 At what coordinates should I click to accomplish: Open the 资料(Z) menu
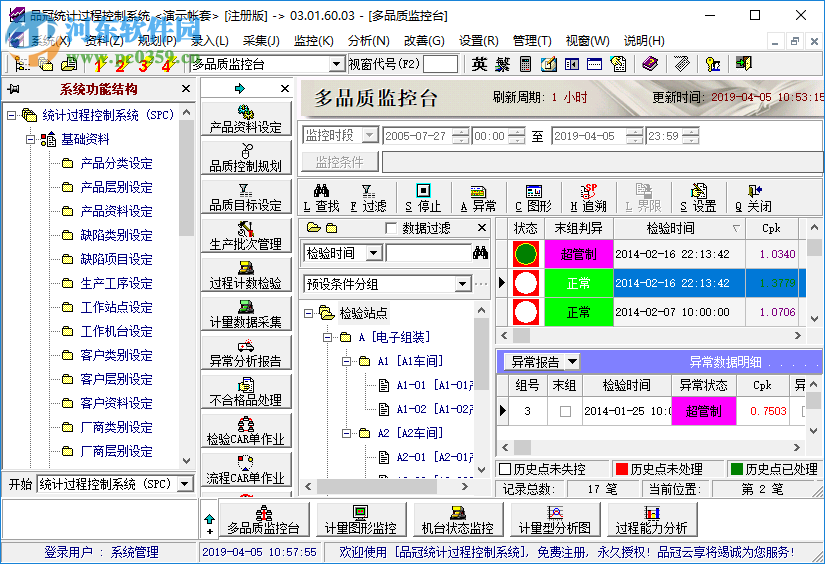104,41
